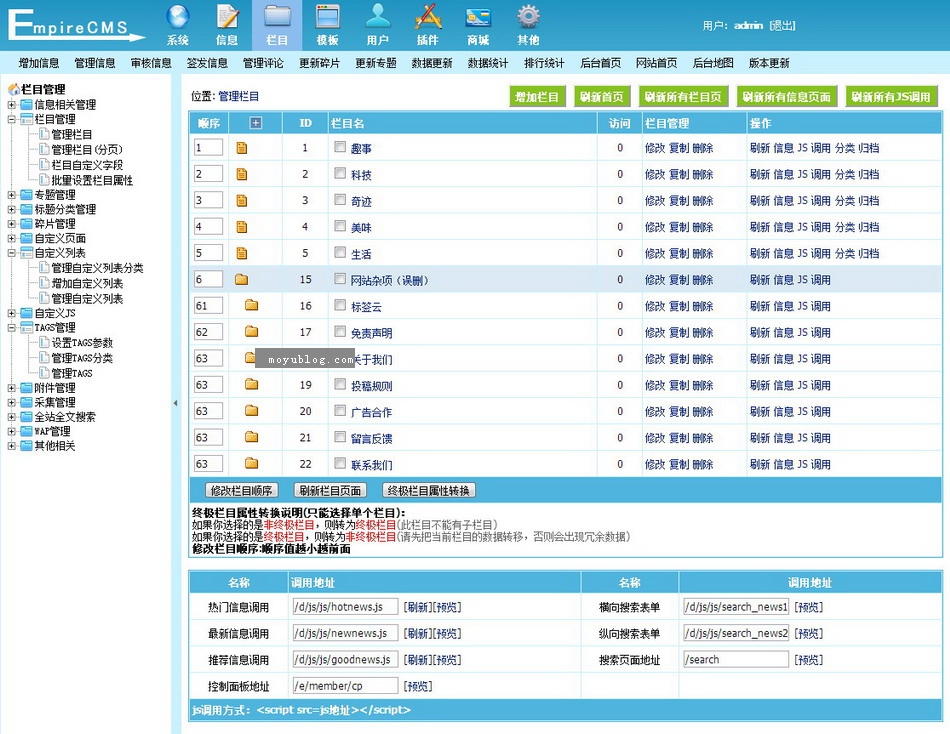Expand the 碎片管理 tree node
950x734 pixels.
tap(12, 224)
